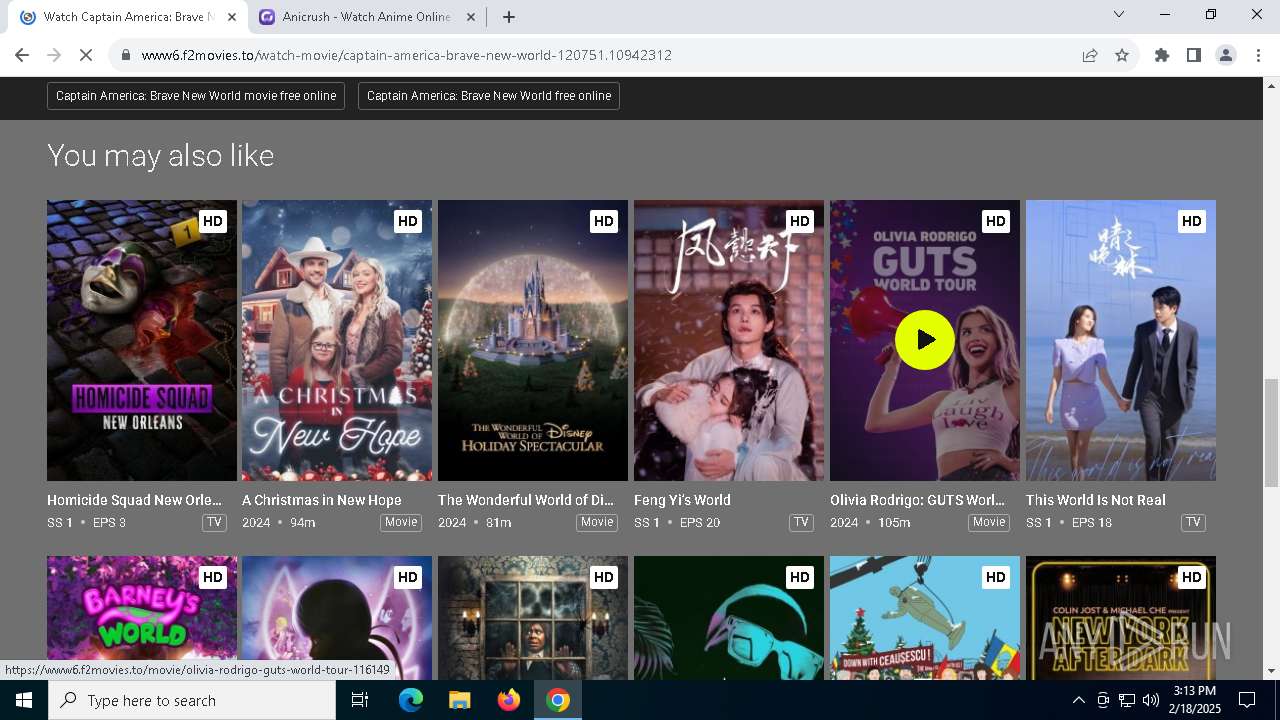The image size is (1280, 720).
Task: Open a new browser tab
Action: [509, 17]
